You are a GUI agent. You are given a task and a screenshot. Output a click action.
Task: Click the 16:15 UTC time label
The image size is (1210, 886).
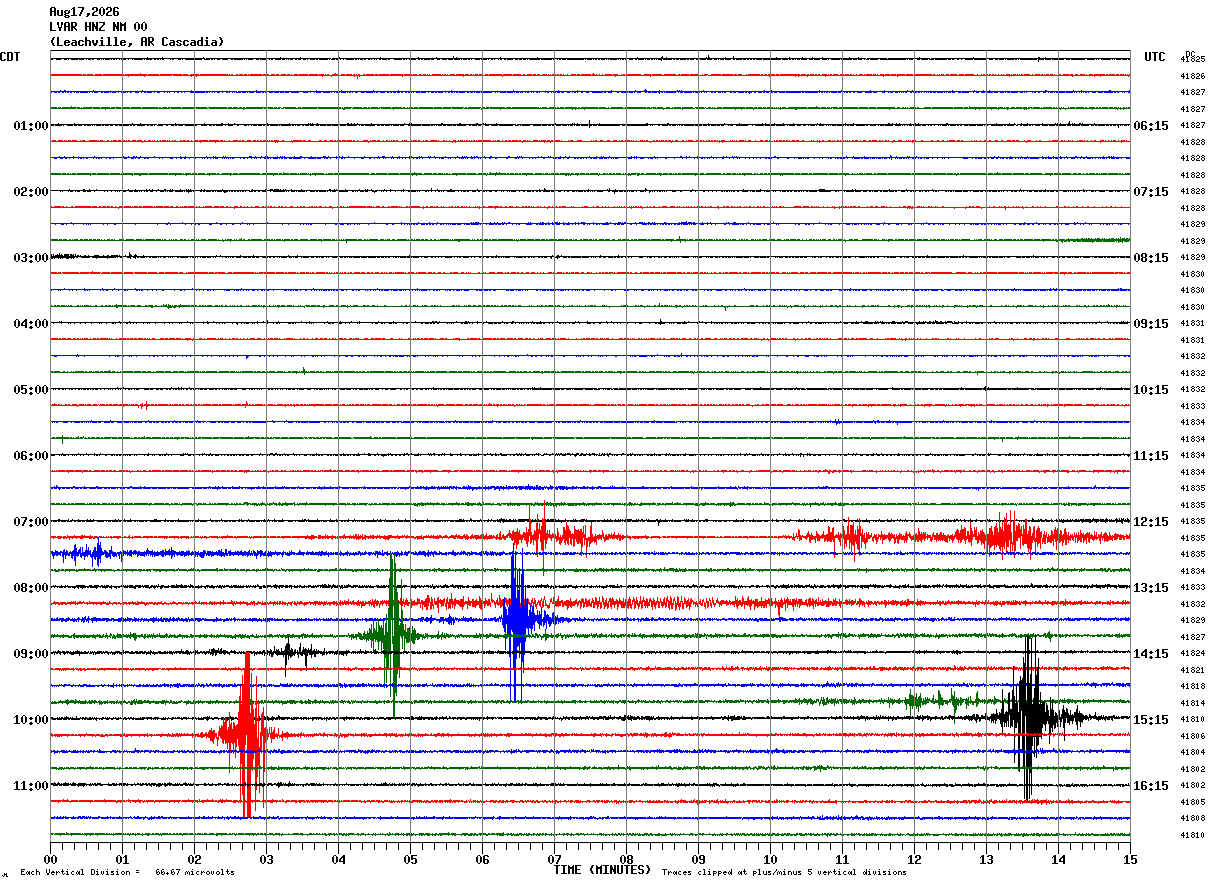pyautogui.click(x=1151, y=786)
